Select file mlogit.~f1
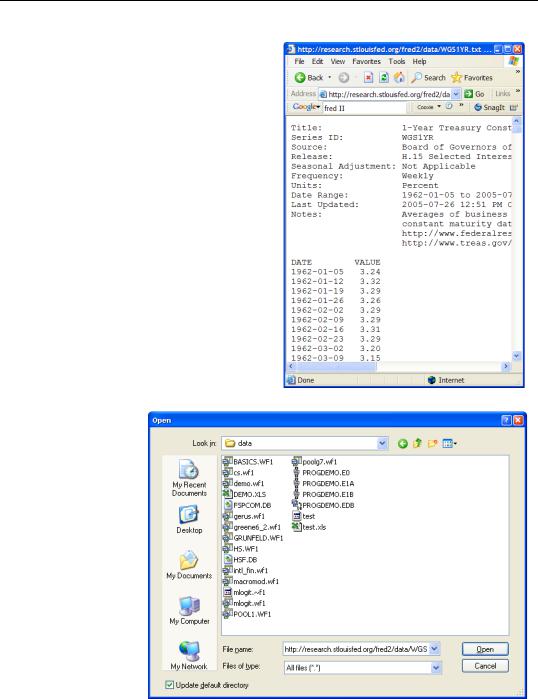Screen dimensions: 538x699 (x=244, y=592)
